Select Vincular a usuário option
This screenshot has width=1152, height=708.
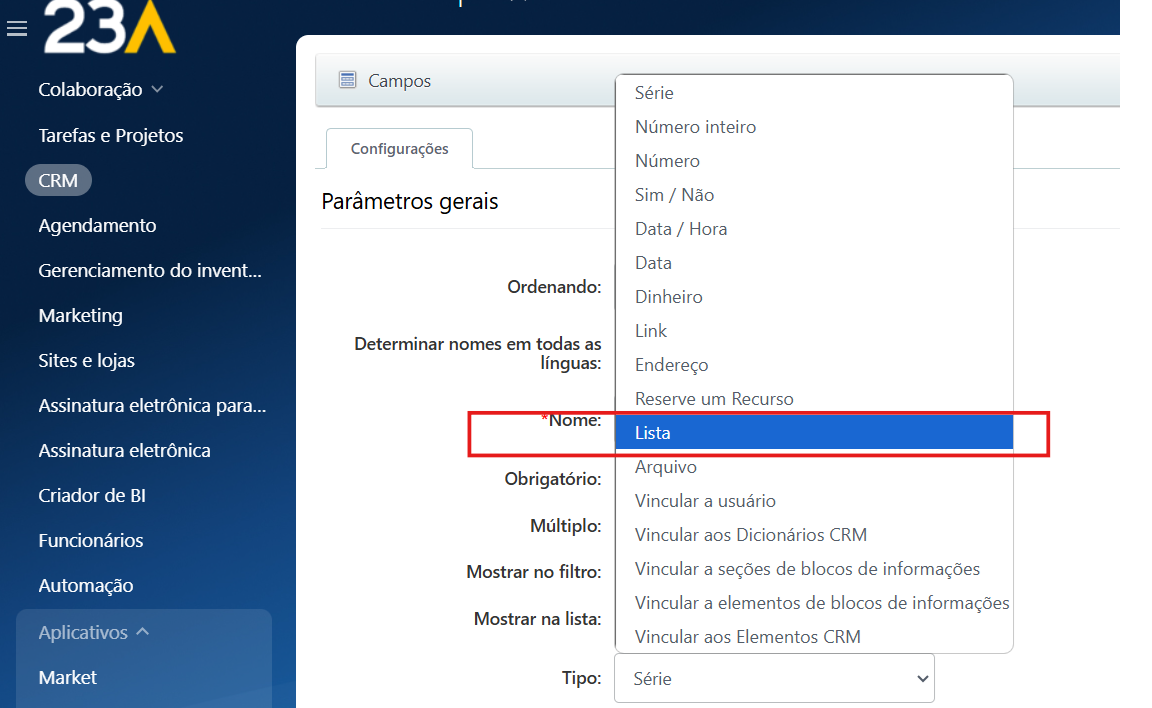point(704,501)
